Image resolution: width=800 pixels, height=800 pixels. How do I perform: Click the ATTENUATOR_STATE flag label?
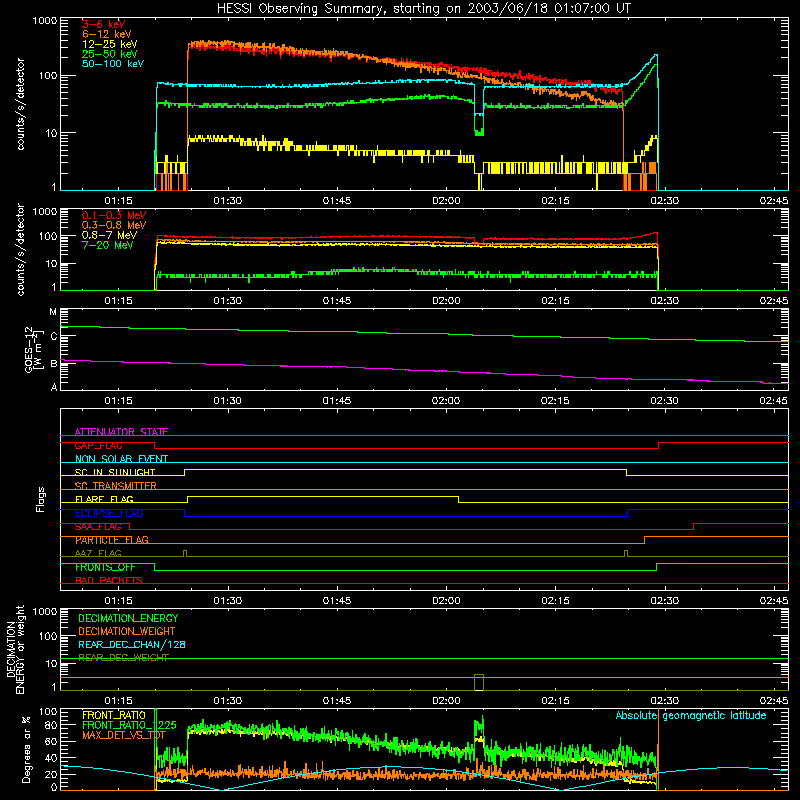point(121,432)
